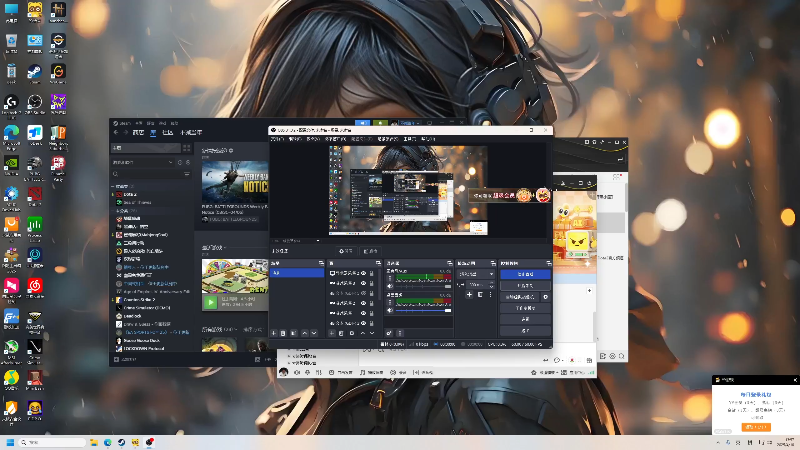
Task: Open the Windows Start menu
Action: click(10, 442)
